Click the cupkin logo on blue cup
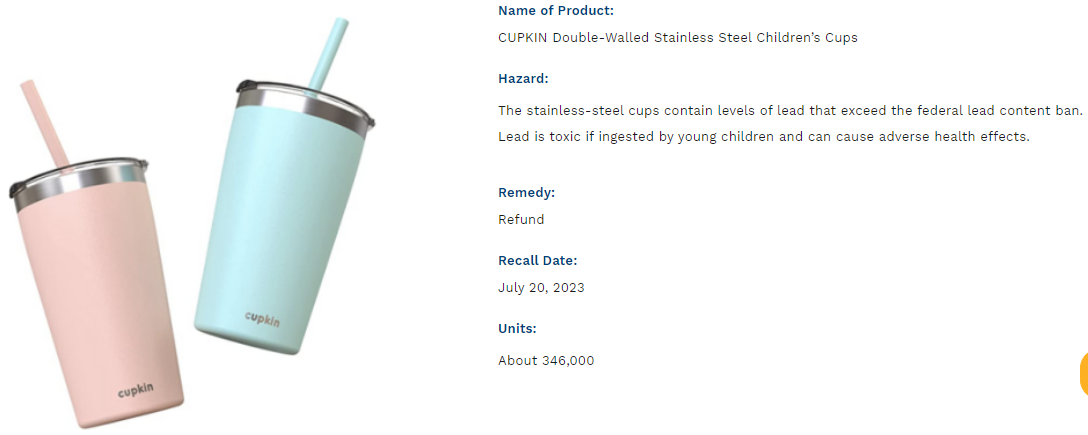The width and height of the screenshot is (1088, 435). coord(262,319)
